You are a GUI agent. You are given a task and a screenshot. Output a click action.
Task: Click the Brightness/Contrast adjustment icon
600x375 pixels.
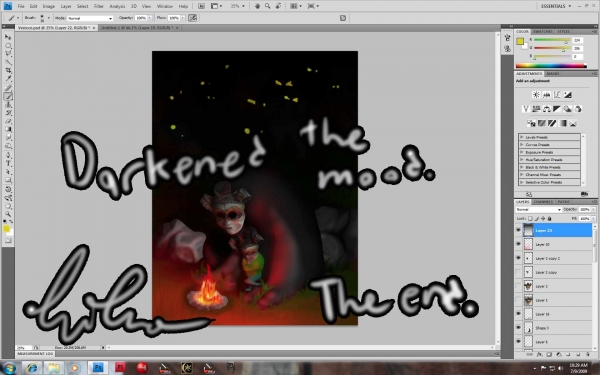coord(536,95)
